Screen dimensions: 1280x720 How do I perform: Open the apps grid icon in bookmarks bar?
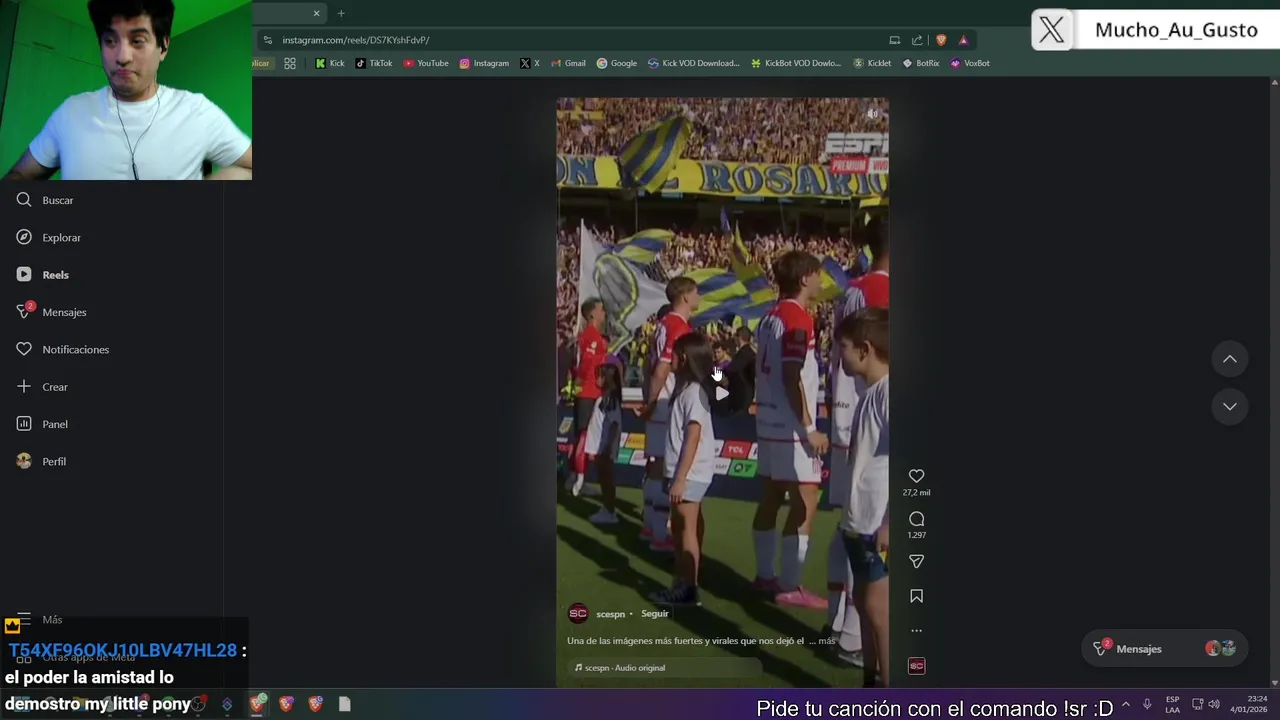click(290, 63)
